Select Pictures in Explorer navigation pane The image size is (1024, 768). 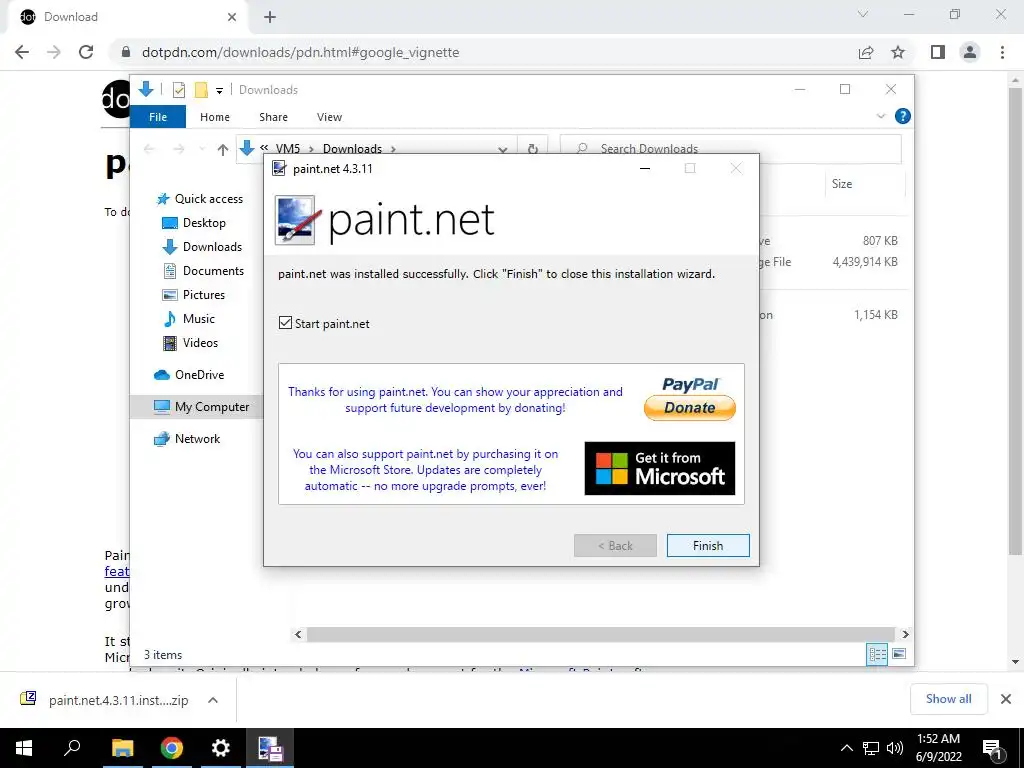(194, 295)
